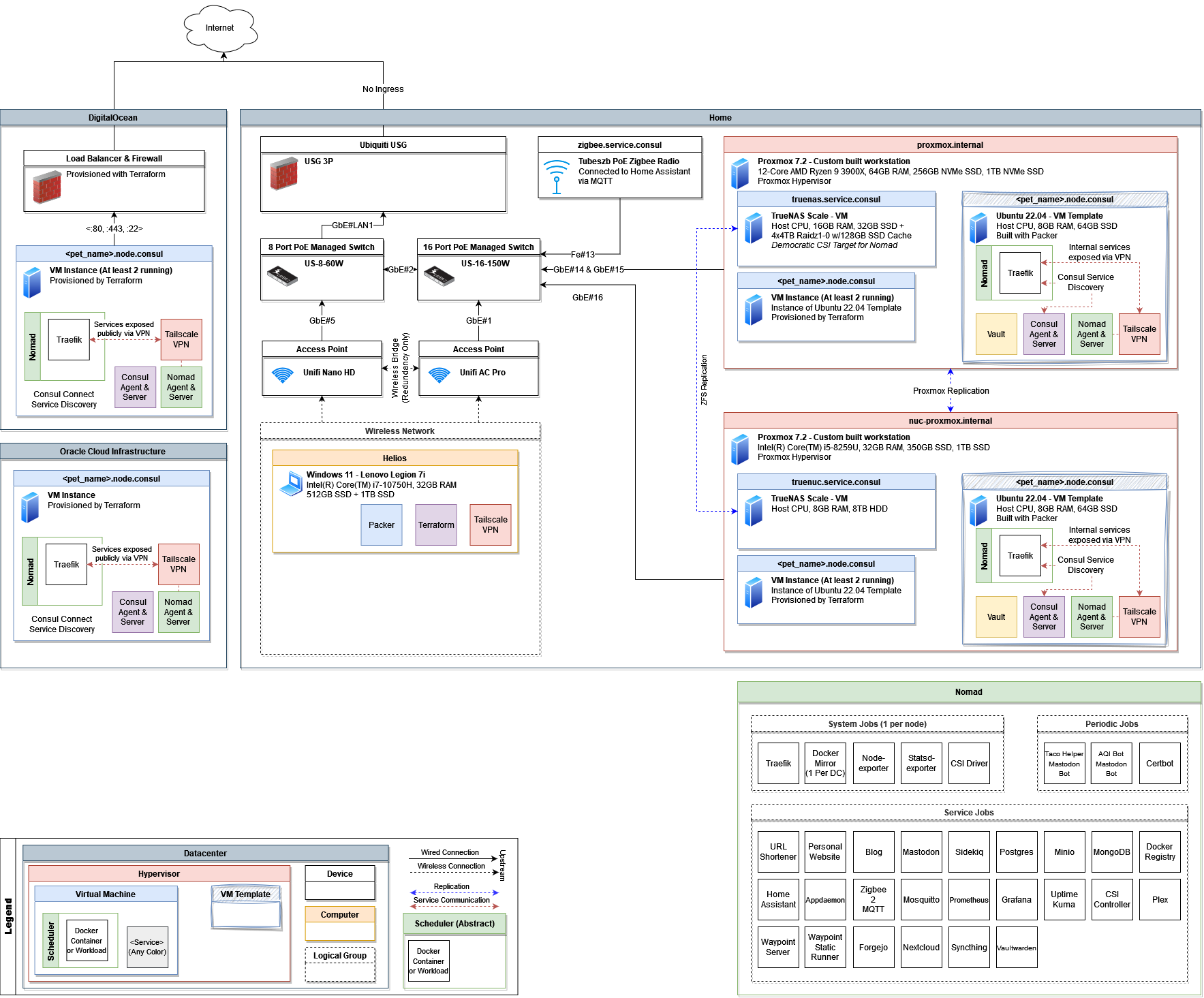Click truenuc.service.consul server icon

point(754,511)
